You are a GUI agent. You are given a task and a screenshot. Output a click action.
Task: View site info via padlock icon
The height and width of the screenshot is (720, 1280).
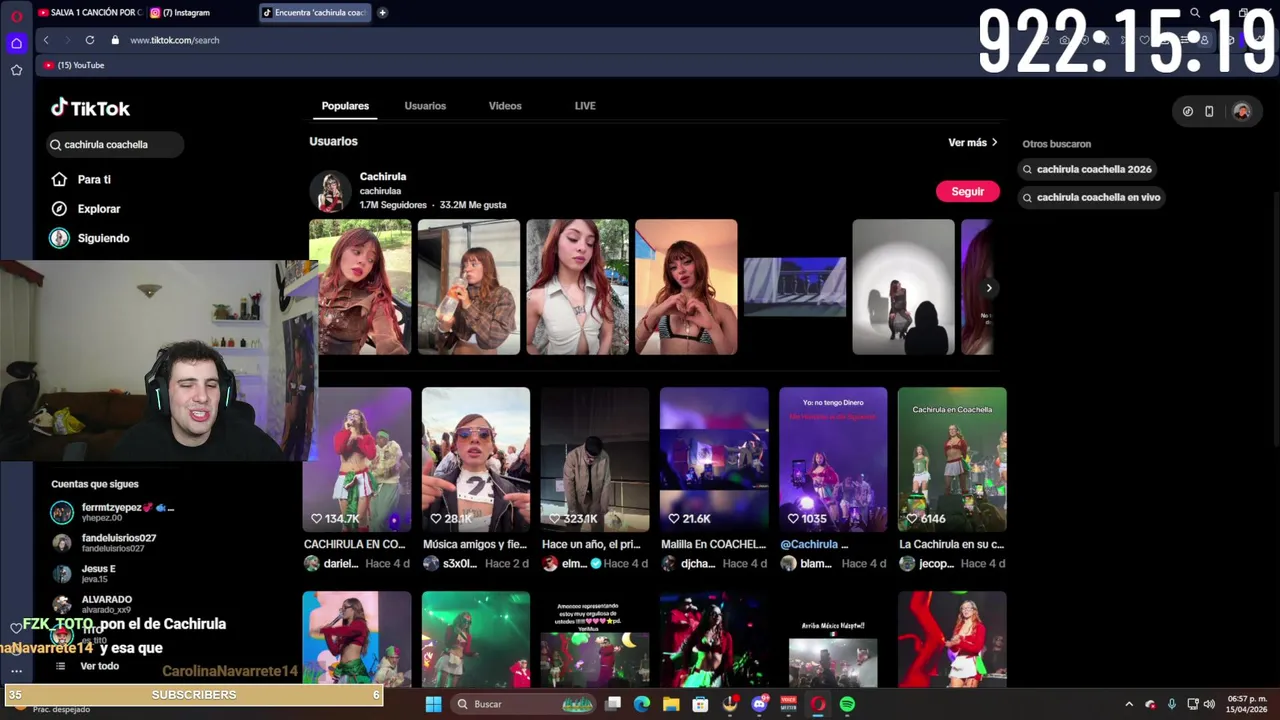click(x=115, y=40)
